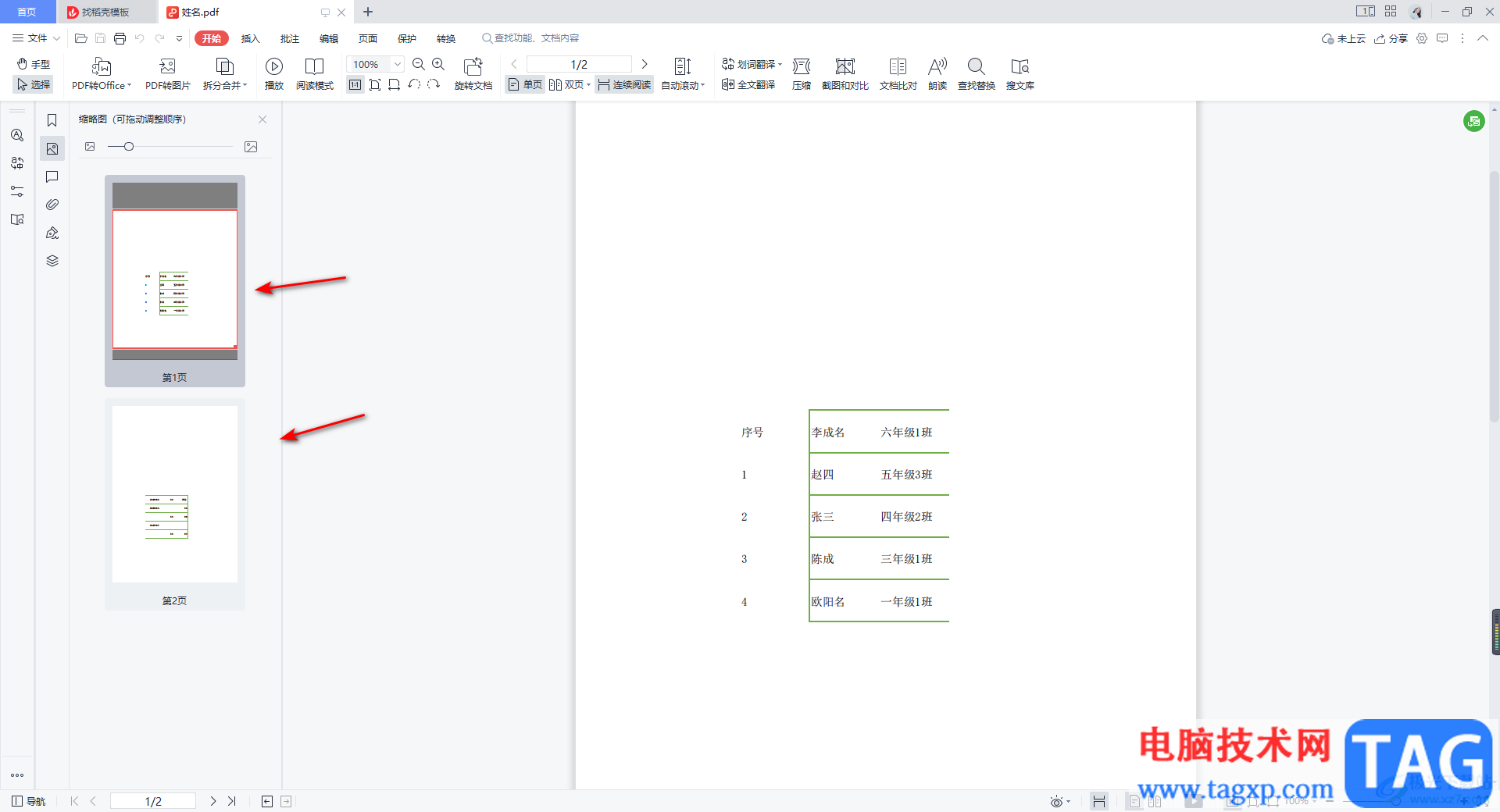Viewport: 1500px width, 812px height.
Task: Jump to last page in status bar
Action: click(231, 801)
